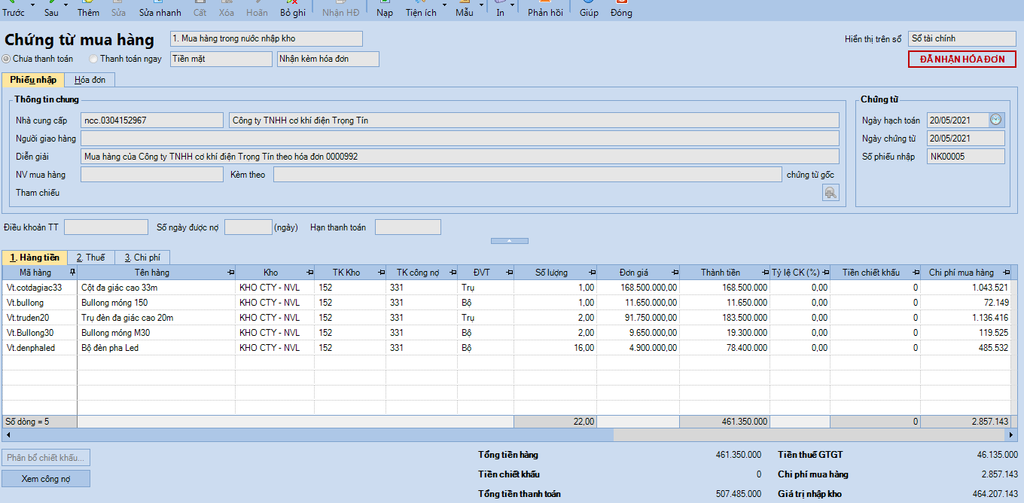
Task: Expand the Mẫu dropdown arrow
Action: (482, 5)
